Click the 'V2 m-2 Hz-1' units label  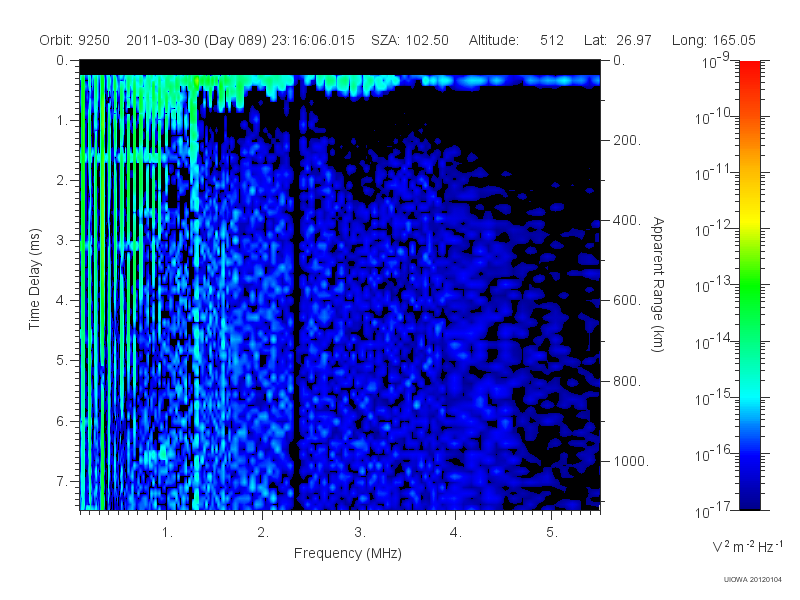pyautogui.click(x=747, y=546)
